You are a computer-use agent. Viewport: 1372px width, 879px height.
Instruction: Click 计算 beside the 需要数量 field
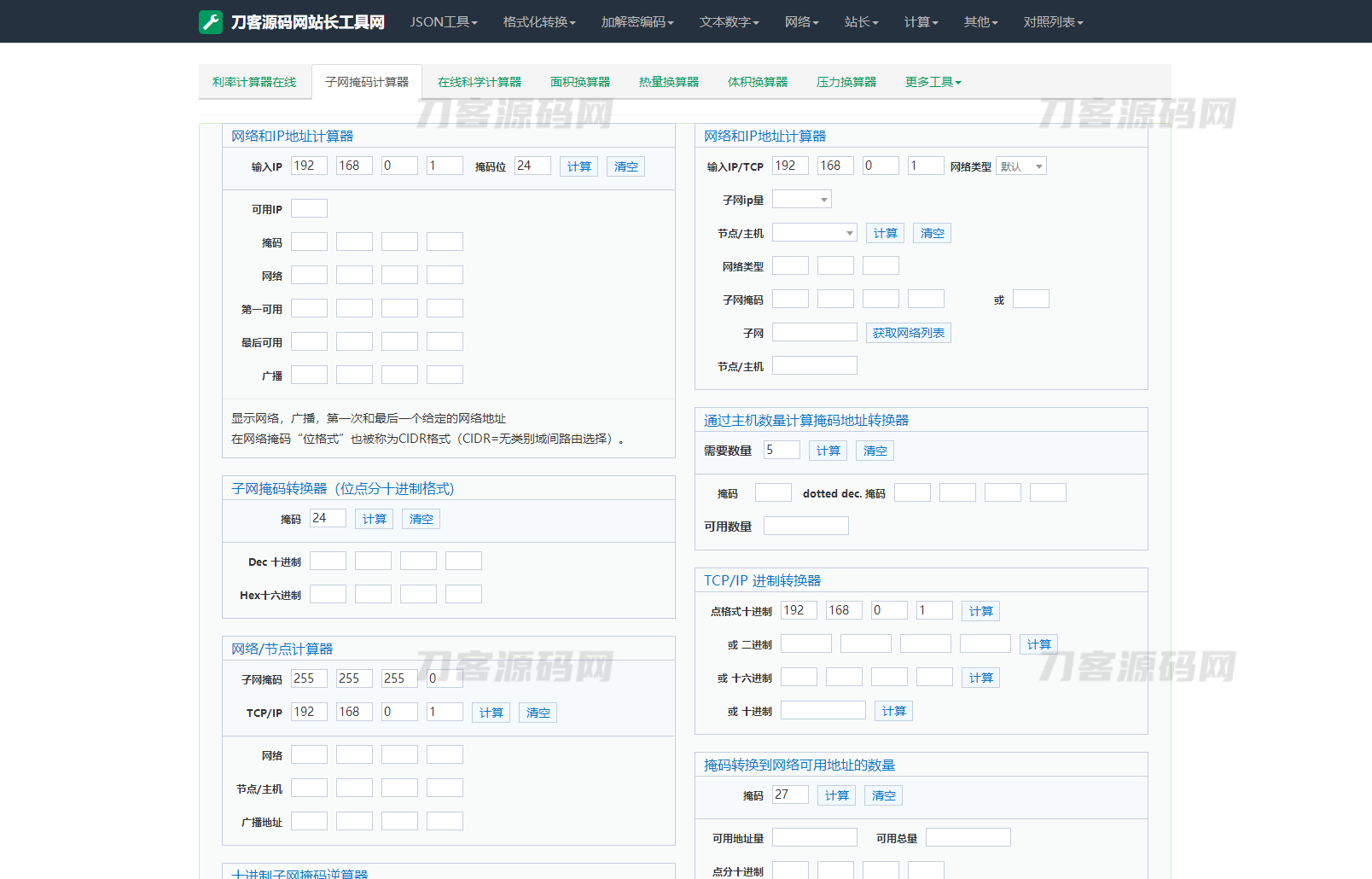click(x=828, y=451)
